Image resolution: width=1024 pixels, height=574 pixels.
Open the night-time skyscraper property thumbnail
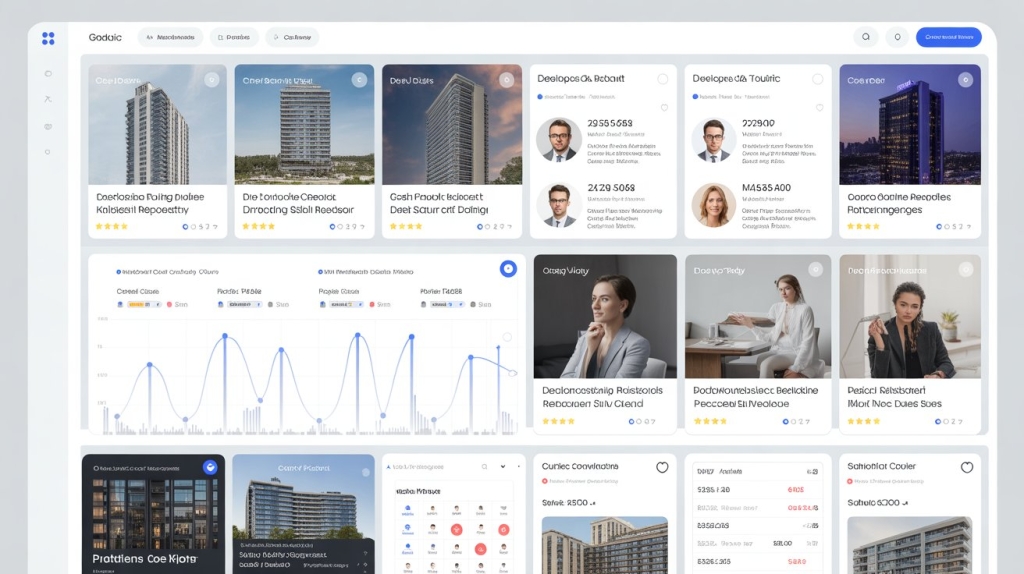909,125
